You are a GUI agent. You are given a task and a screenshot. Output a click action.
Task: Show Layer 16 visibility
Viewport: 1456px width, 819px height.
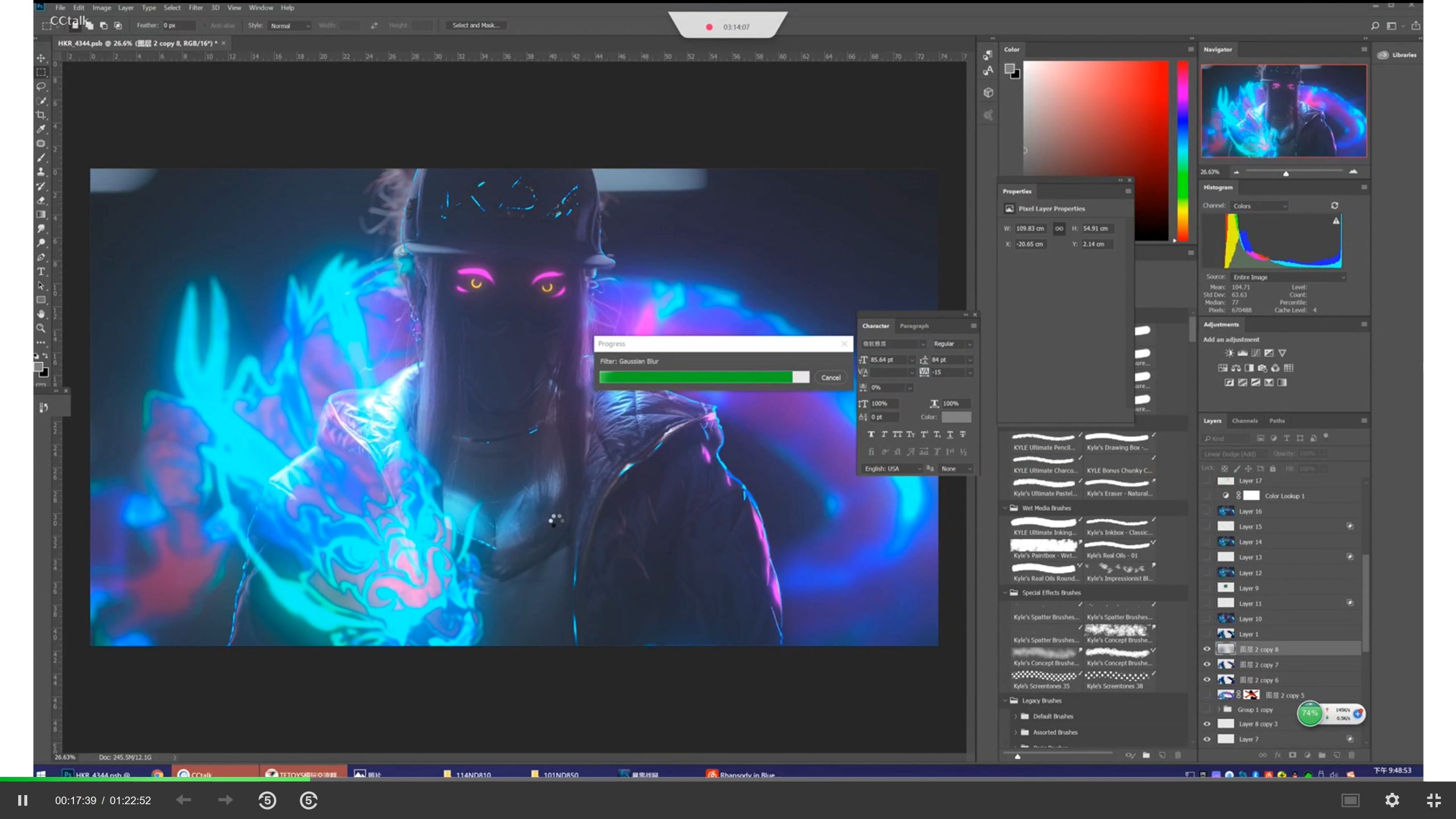1207,511
